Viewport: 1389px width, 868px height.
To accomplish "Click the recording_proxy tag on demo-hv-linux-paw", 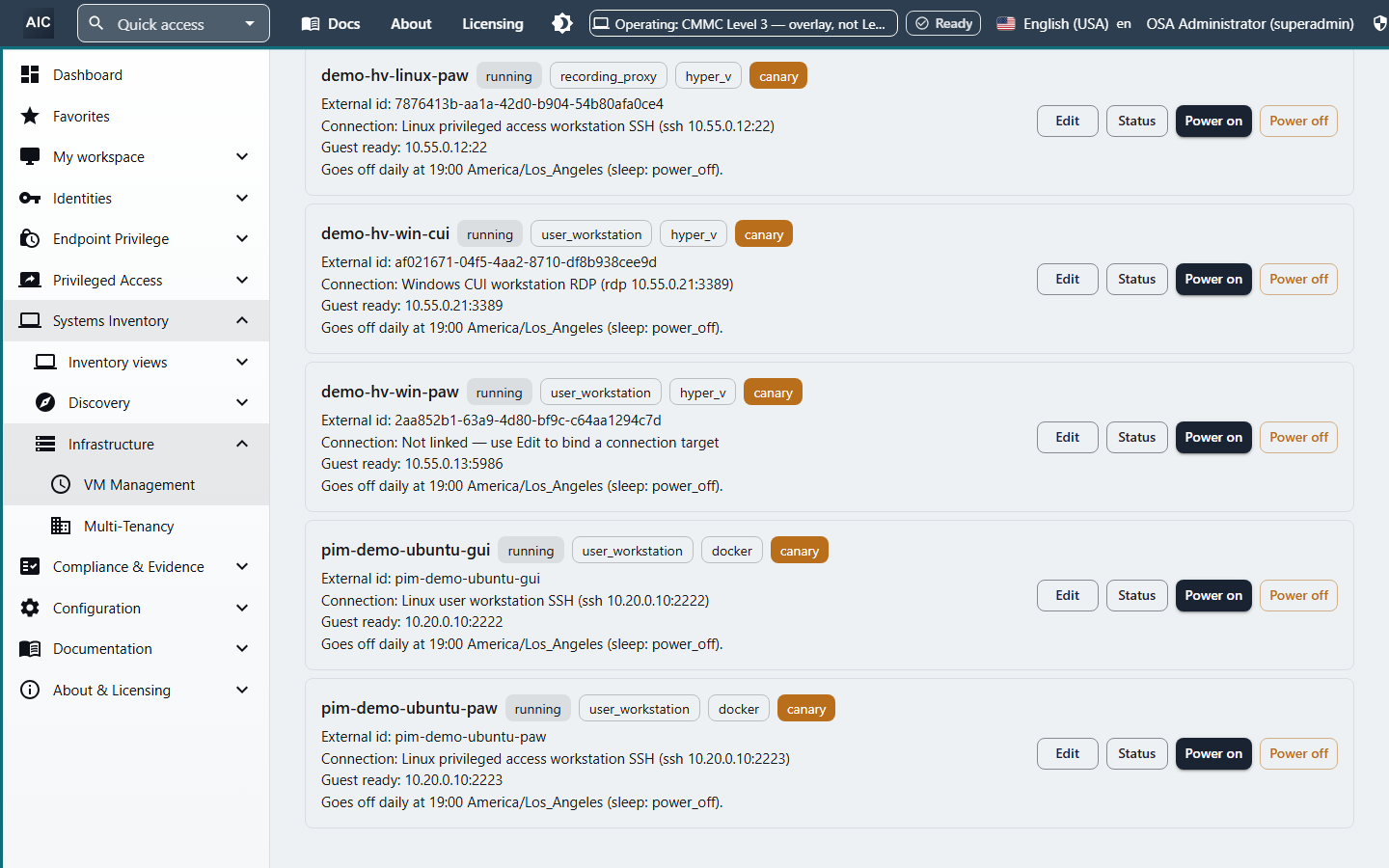I will pos(609,76).
